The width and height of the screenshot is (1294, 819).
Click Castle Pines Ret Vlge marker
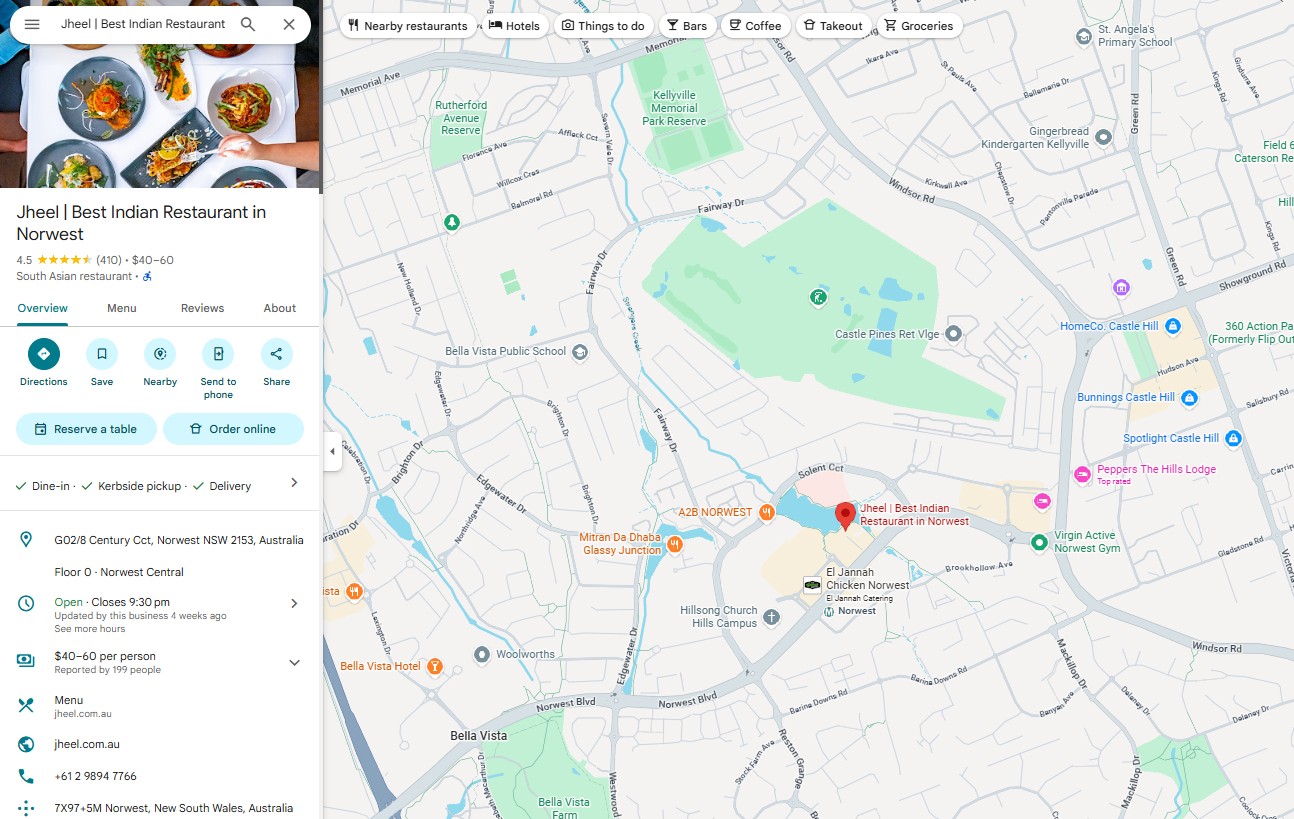[x=954, y=333]
